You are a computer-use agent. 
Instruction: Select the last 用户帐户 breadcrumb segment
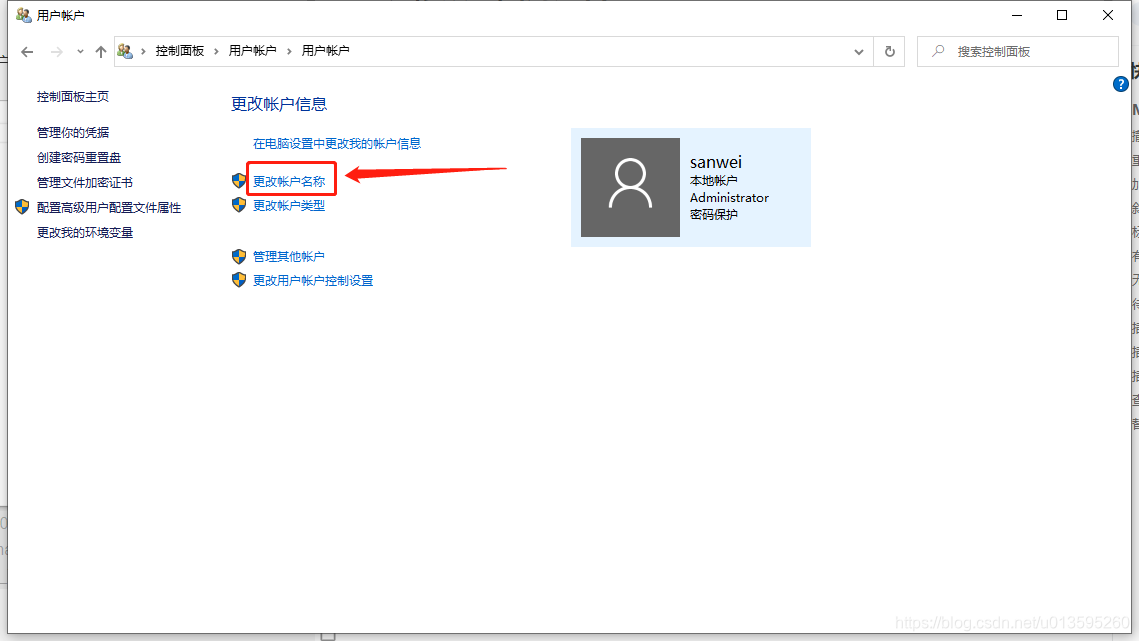[x=325, y=51]
